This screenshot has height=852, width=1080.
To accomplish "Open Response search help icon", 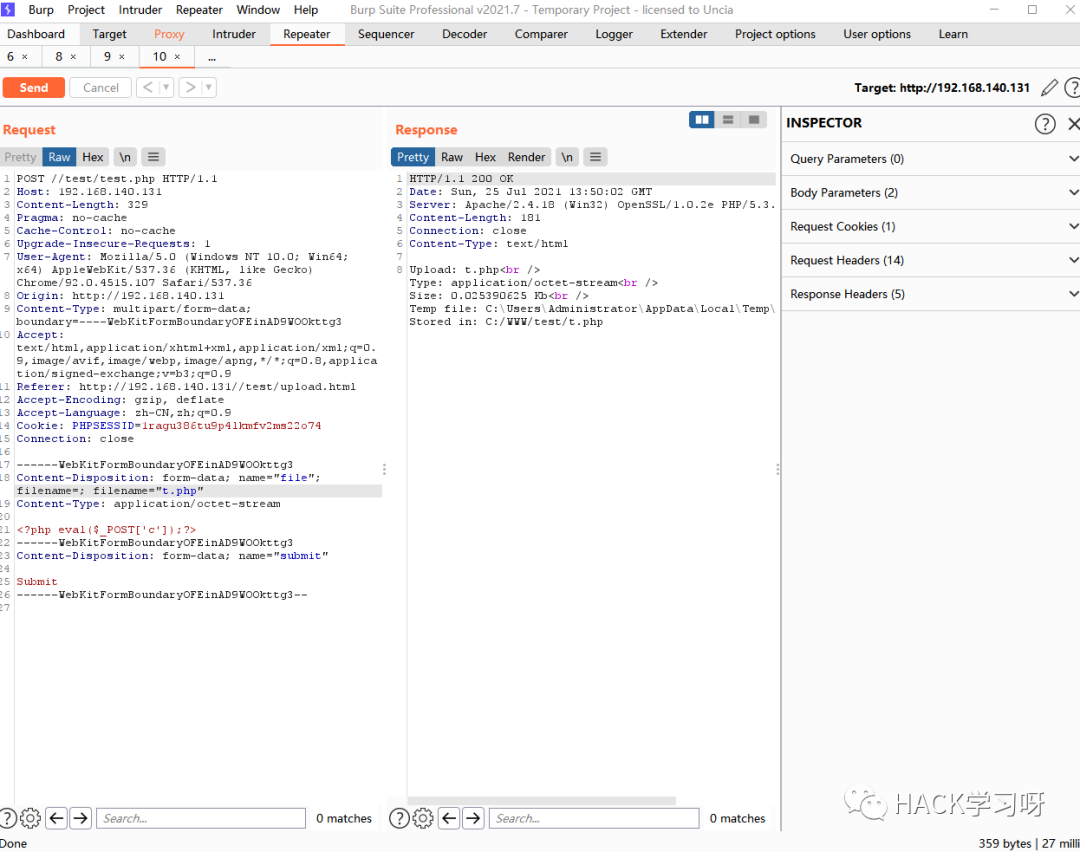I will [399, 818].
